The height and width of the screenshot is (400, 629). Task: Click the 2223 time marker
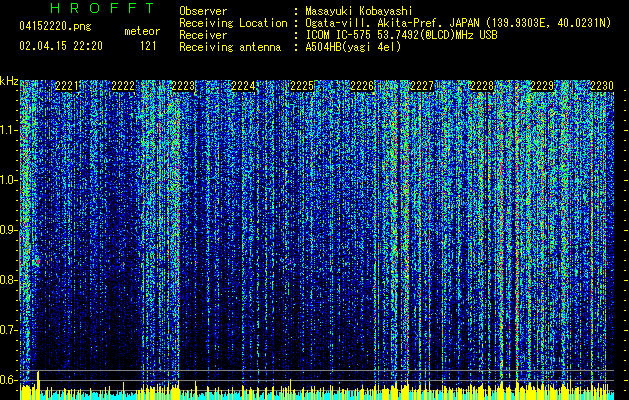coord(183,86)
